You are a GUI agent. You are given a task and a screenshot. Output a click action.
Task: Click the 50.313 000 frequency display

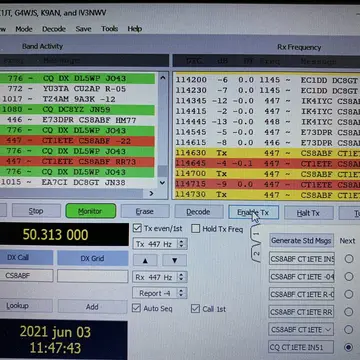click(64, 235)
